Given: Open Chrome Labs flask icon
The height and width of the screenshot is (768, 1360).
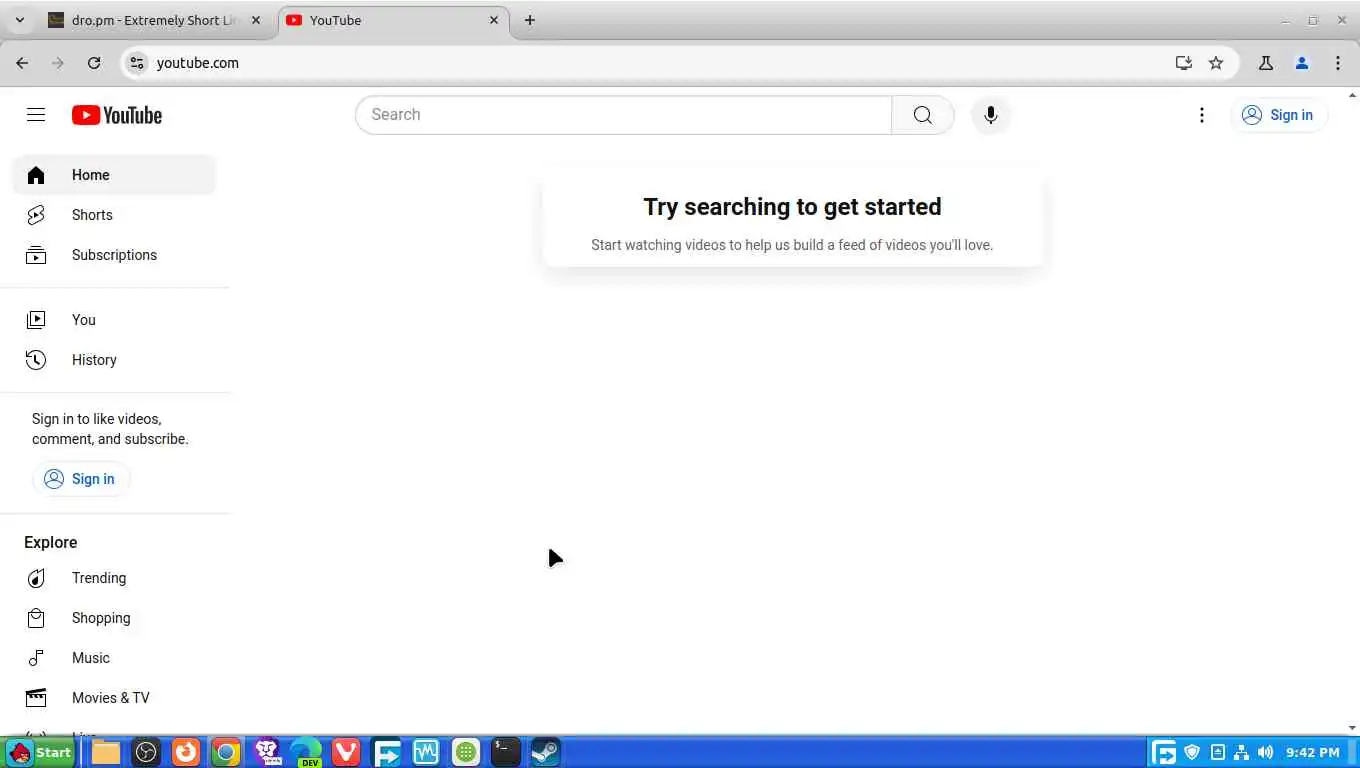Looking at the screenshot, I should [1266, 63].
